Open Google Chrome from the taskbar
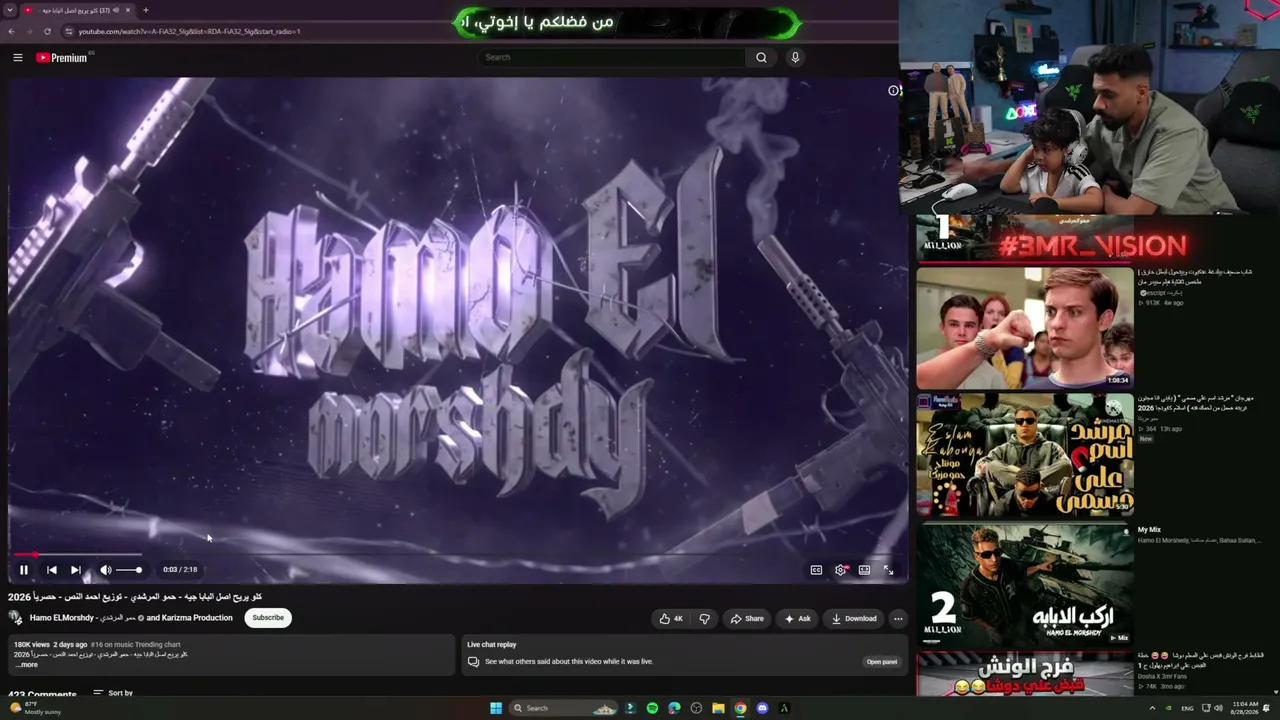The image size is (1280, 720). (x=740, y=708)
